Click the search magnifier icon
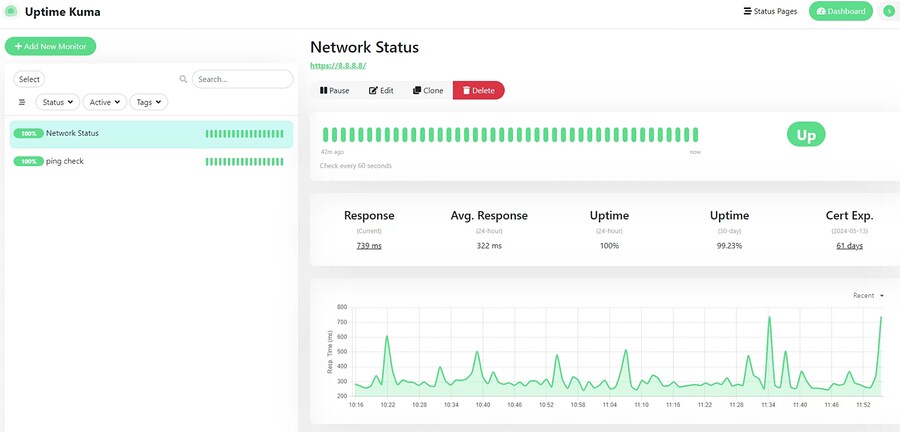 pos(183,79)
